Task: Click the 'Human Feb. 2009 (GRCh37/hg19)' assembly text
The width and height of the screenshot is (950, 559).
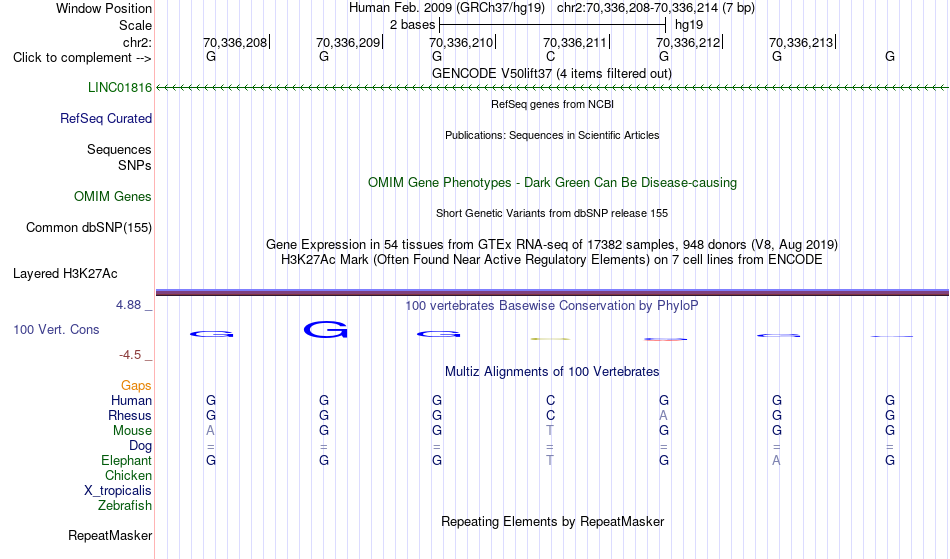Action: pos(447,8)
